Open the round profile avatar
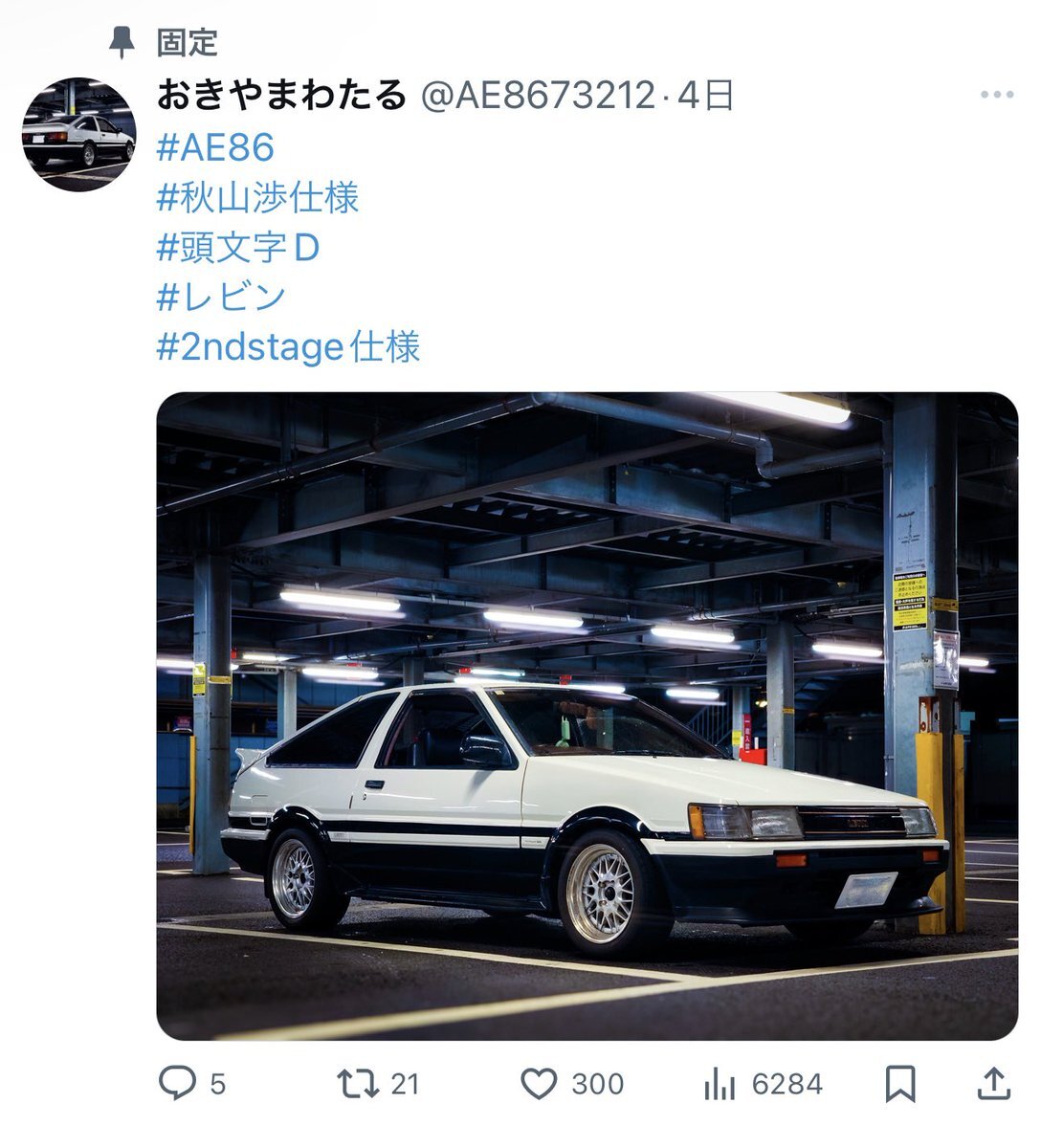The image size is (1041, 1148). (78, 134)
